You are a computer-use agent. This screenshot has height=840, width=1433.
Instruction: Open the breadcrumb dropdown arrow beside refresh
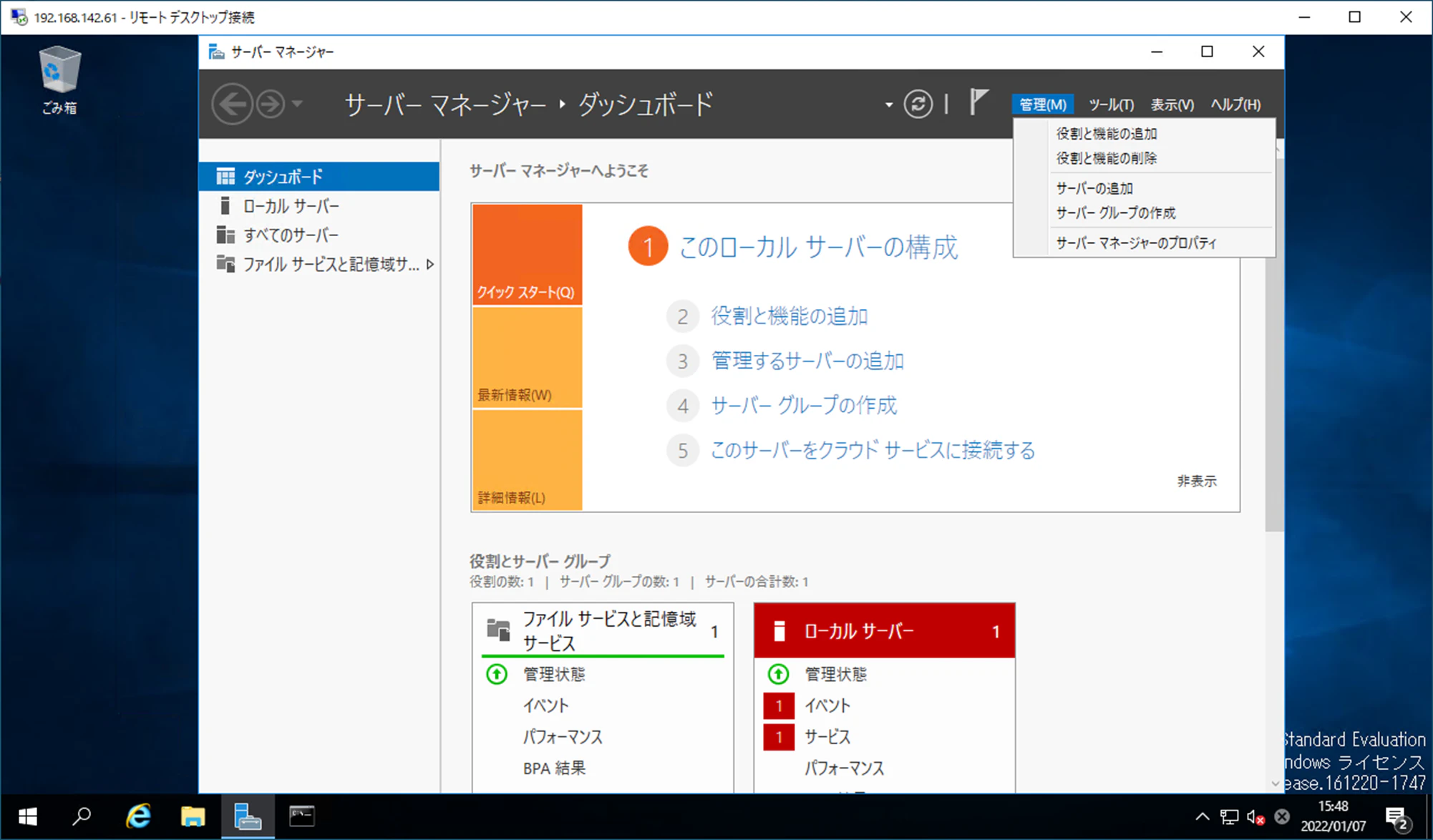(889, 105)
